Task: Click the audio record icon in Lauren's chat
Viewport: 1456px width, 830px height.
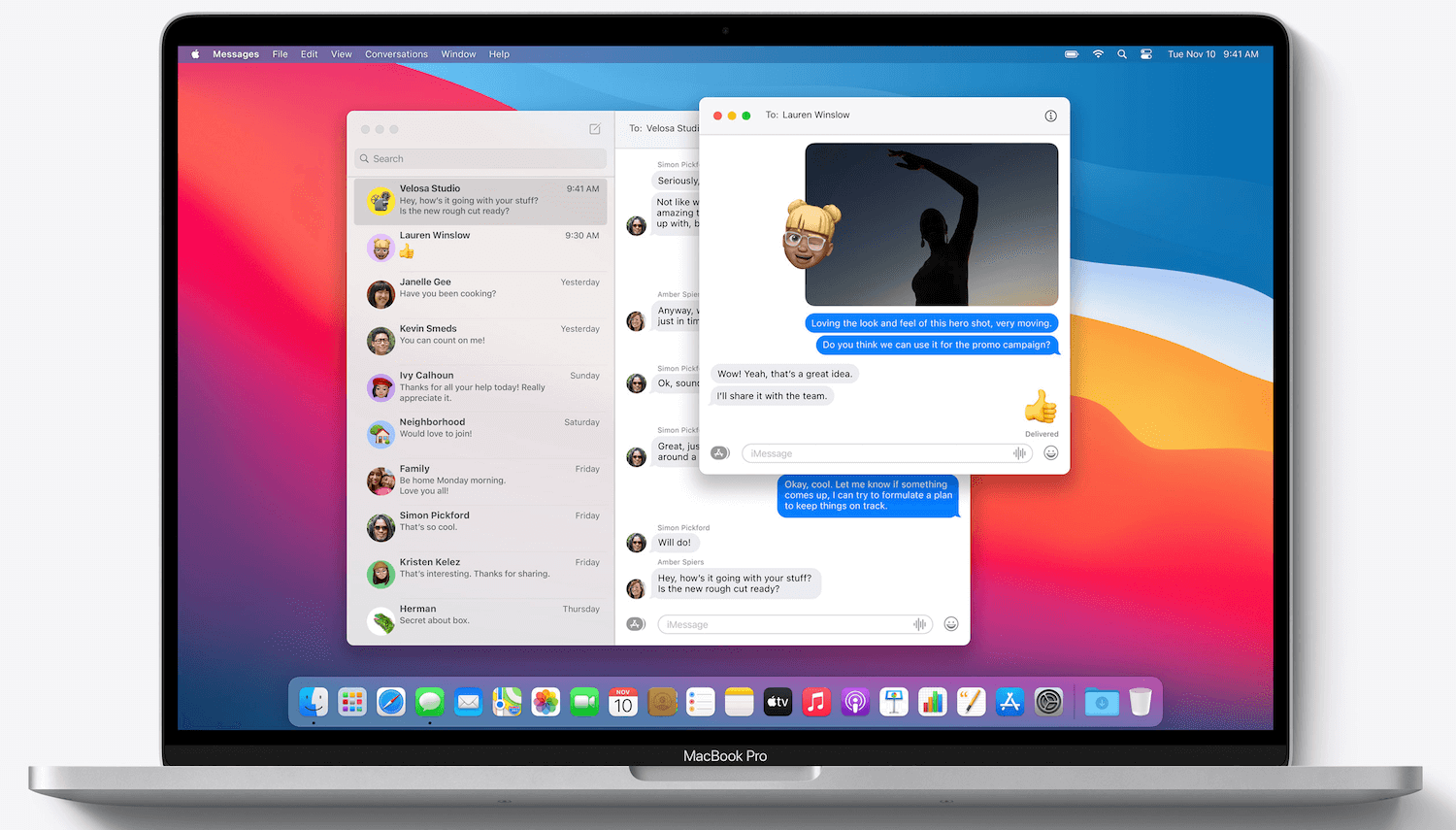Action: click(1019, 453)
